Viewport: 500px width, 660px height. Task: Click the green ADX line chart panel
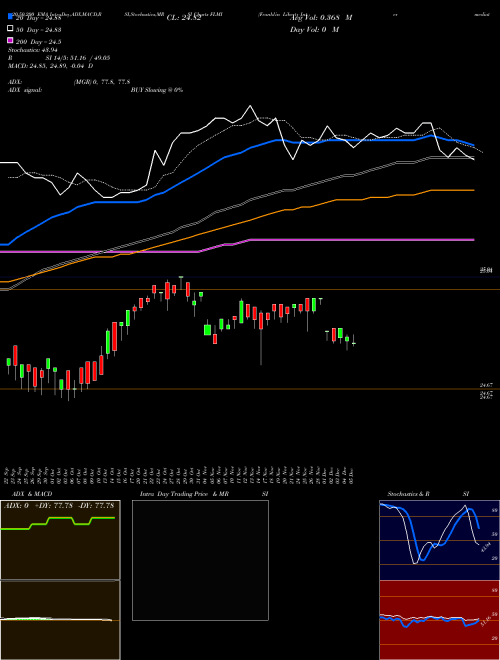point(60,540)
